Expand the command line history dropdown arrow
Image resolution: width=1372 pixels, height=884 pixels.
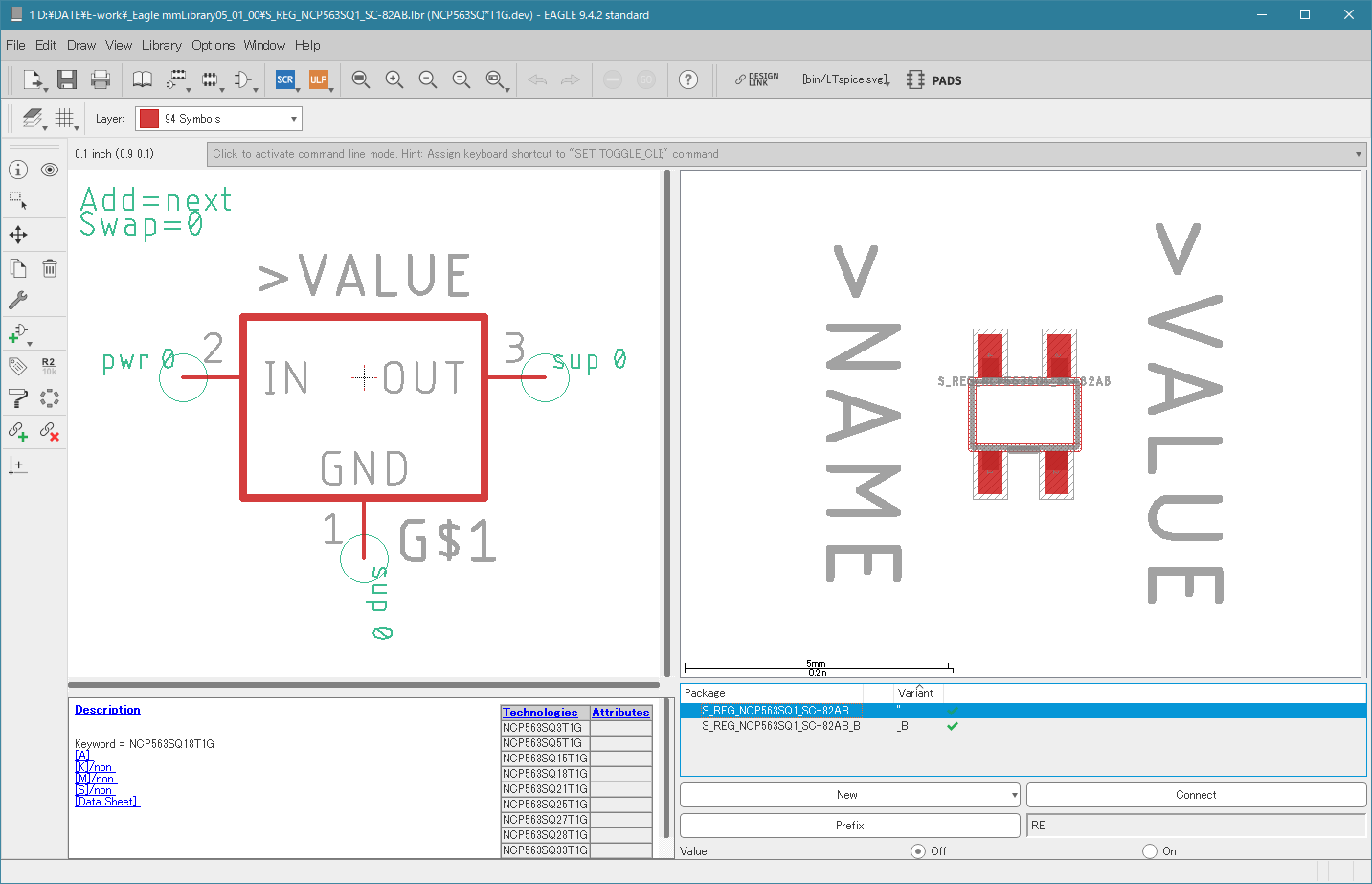1358,154
